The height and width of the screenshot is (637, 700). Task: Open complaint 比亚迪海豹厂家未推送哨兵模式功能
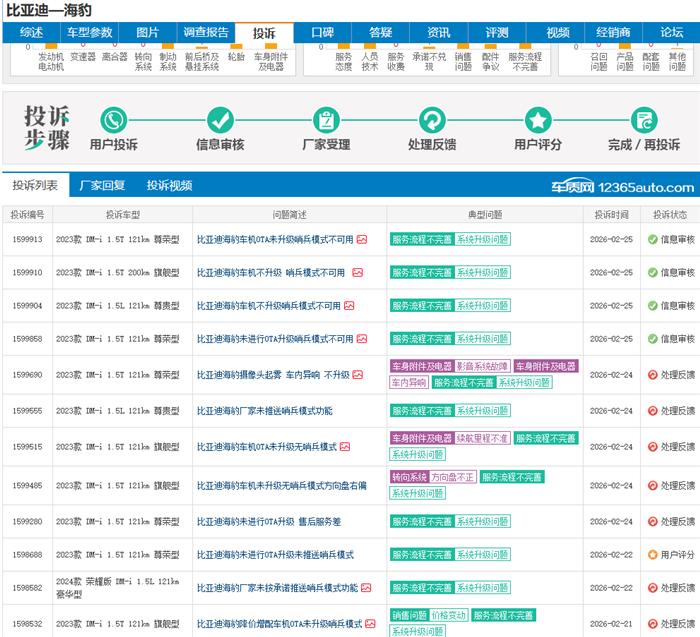tap(265, 411)
